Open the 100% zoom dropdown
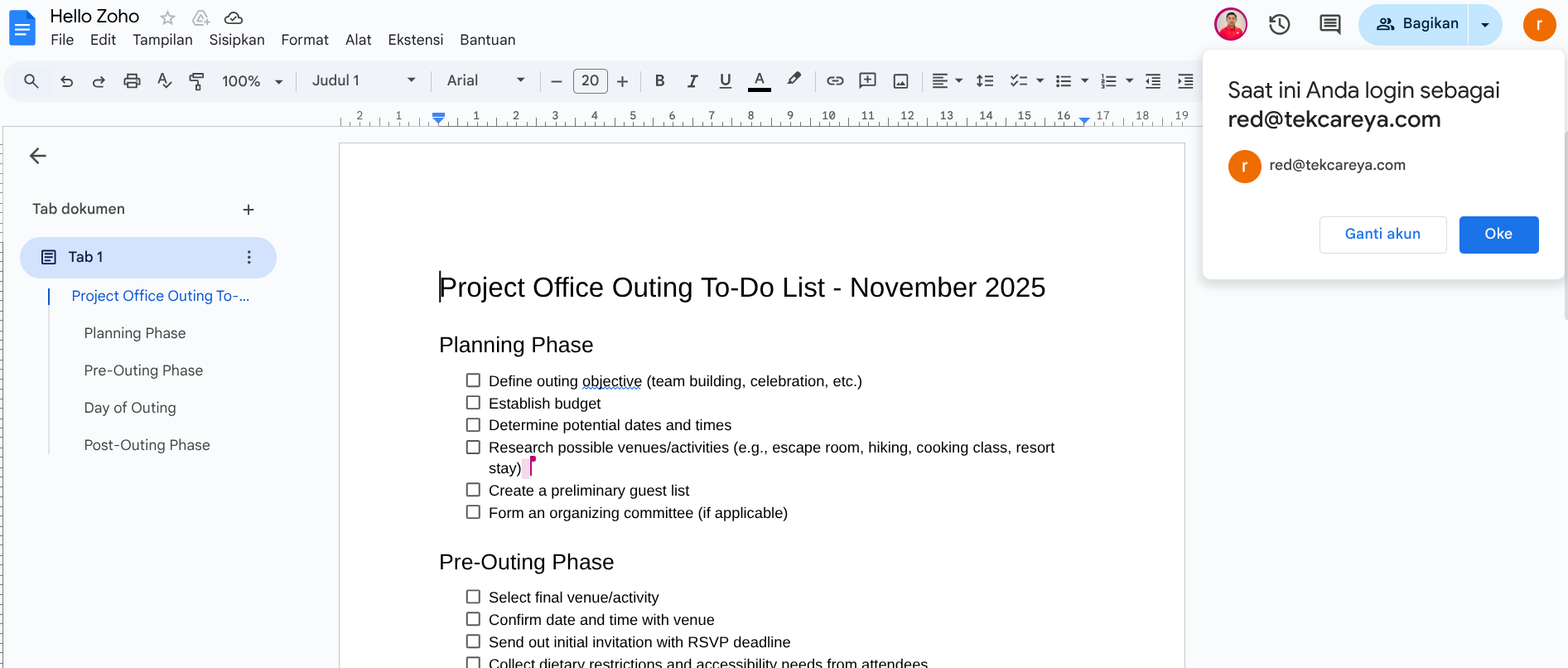This screenshot has width=1568, height=668. [x=252, y=81]
